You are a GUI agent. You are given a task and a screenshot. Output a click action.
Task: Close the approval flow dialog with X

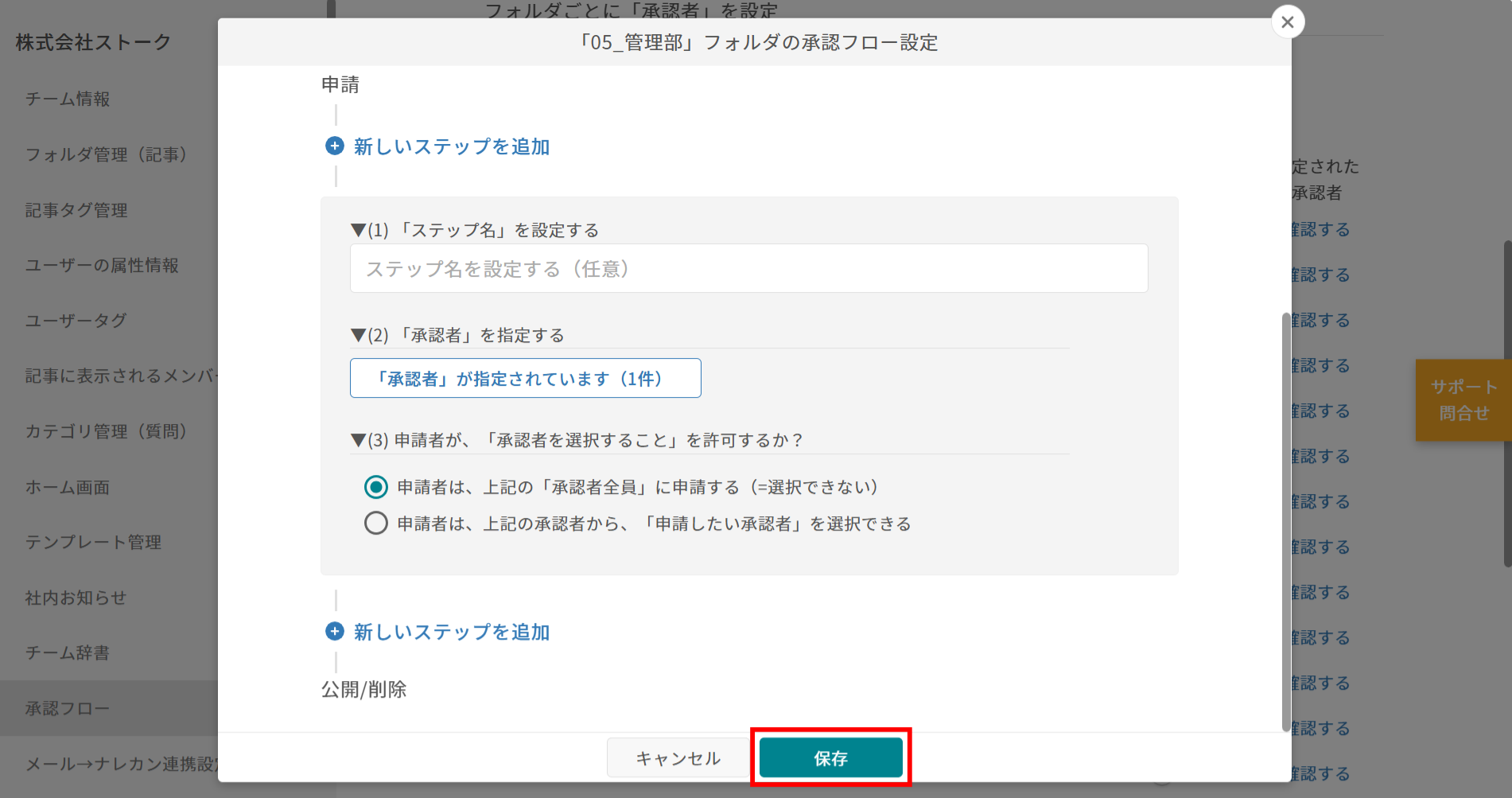[1288, 22]
